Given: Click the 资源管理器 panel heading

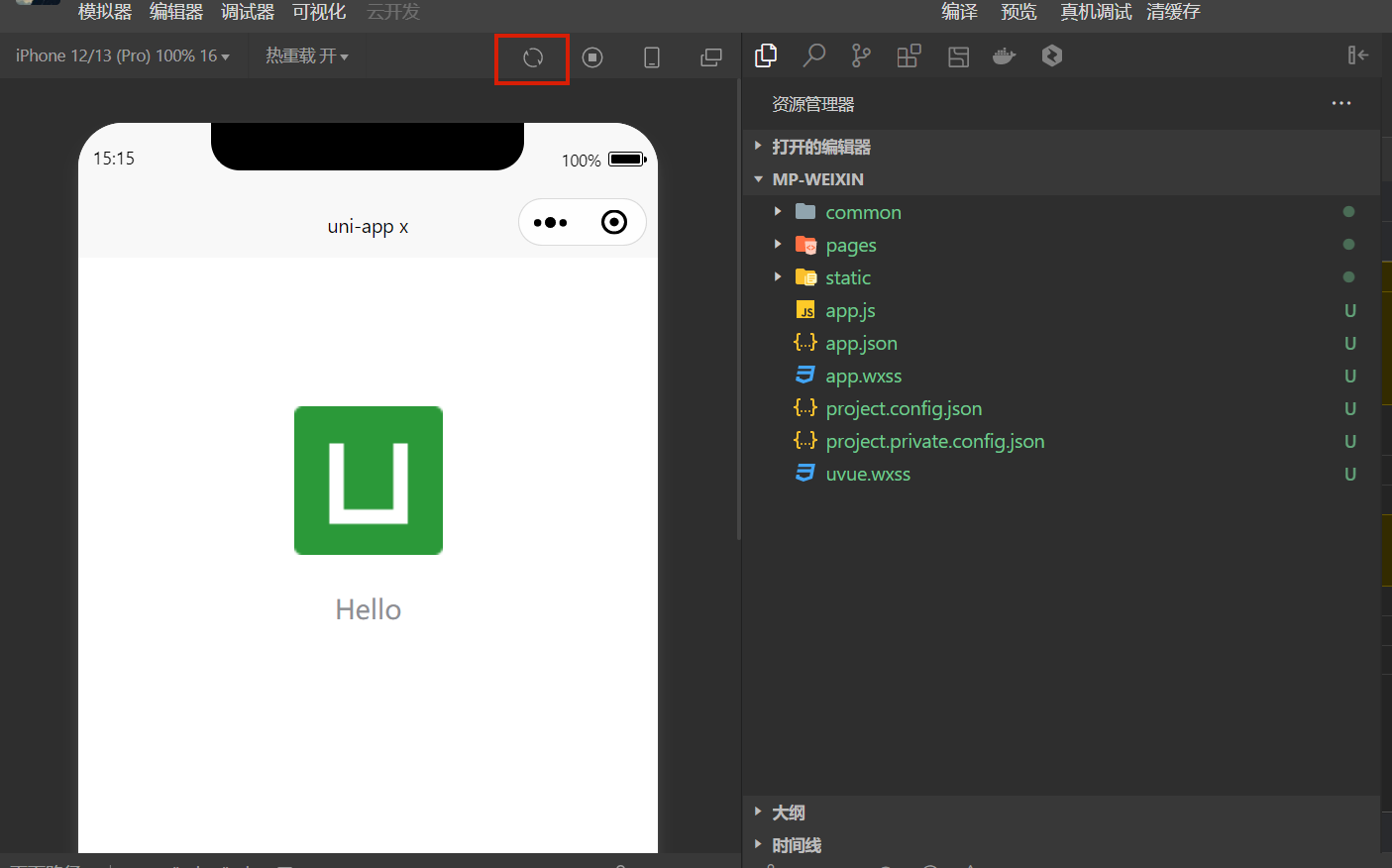Looking at the screenshot, I should coord(812,104).
